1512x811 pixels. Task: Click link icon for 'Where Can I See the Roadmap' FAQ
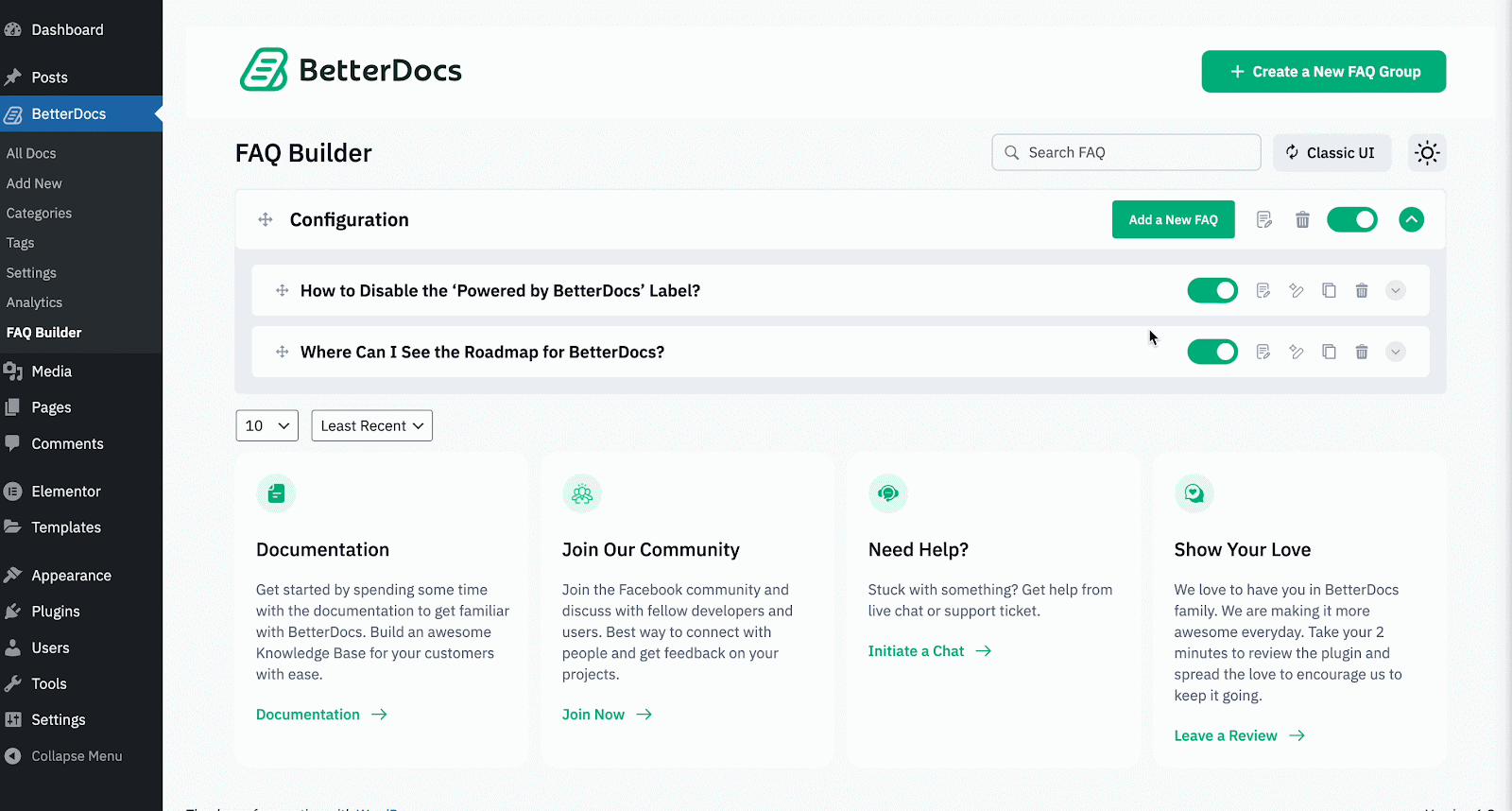(x=1297, y=352)
